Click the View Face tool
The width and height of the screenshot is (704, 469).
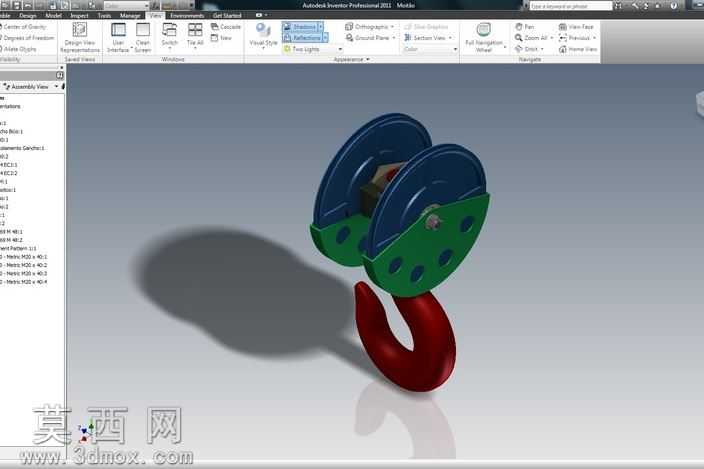point(576,26)
